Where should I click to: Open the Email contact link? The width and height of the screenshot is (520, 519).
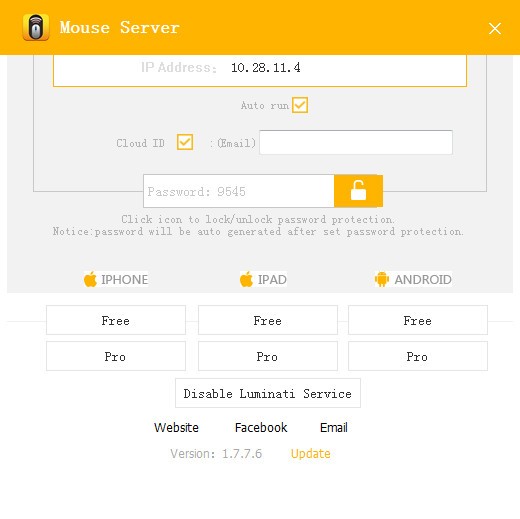(334, 427)
